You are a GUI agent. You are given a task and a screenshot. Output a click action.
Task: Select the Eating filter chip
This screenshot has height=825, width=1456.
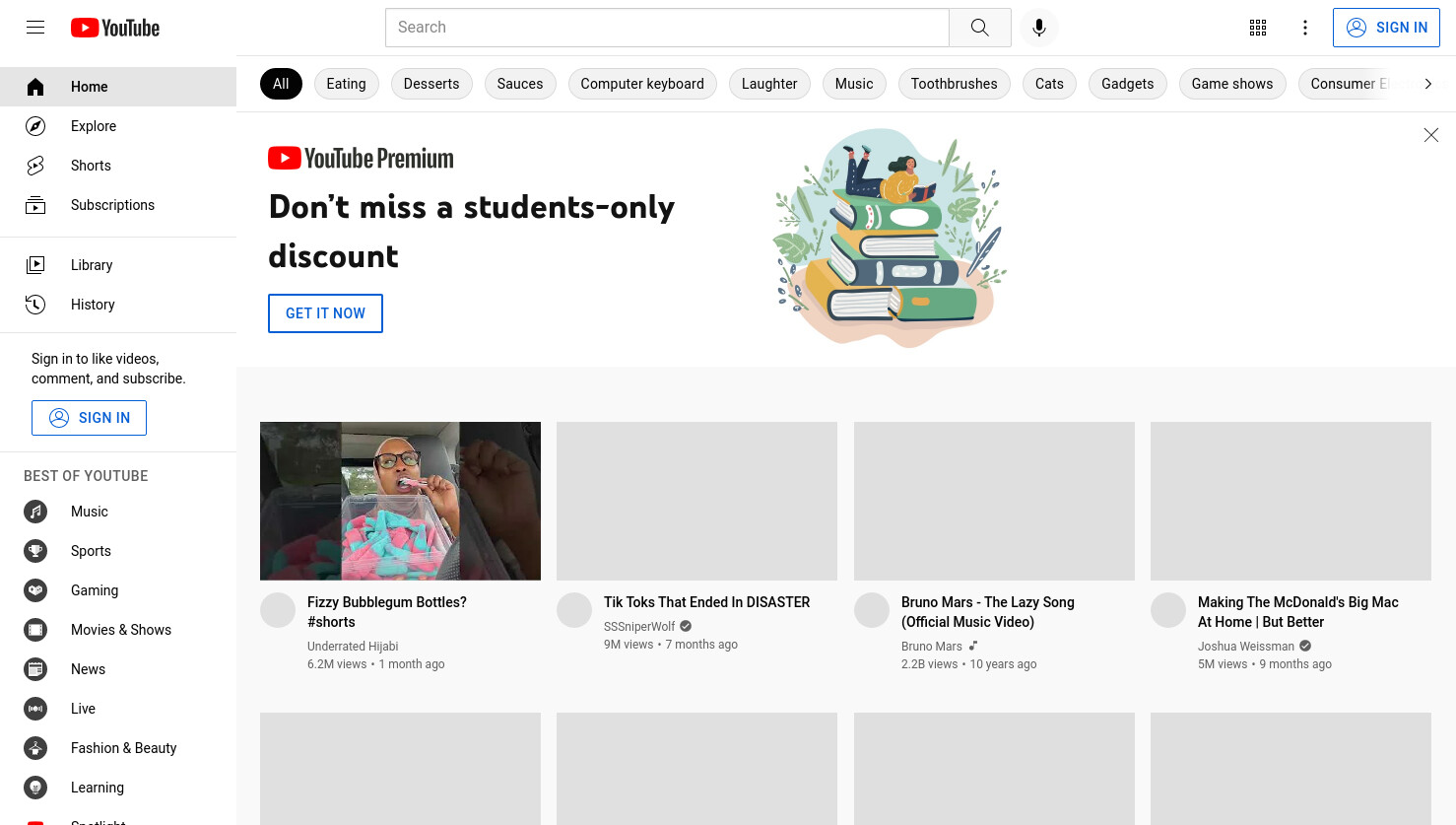click(x=346, y=84)
